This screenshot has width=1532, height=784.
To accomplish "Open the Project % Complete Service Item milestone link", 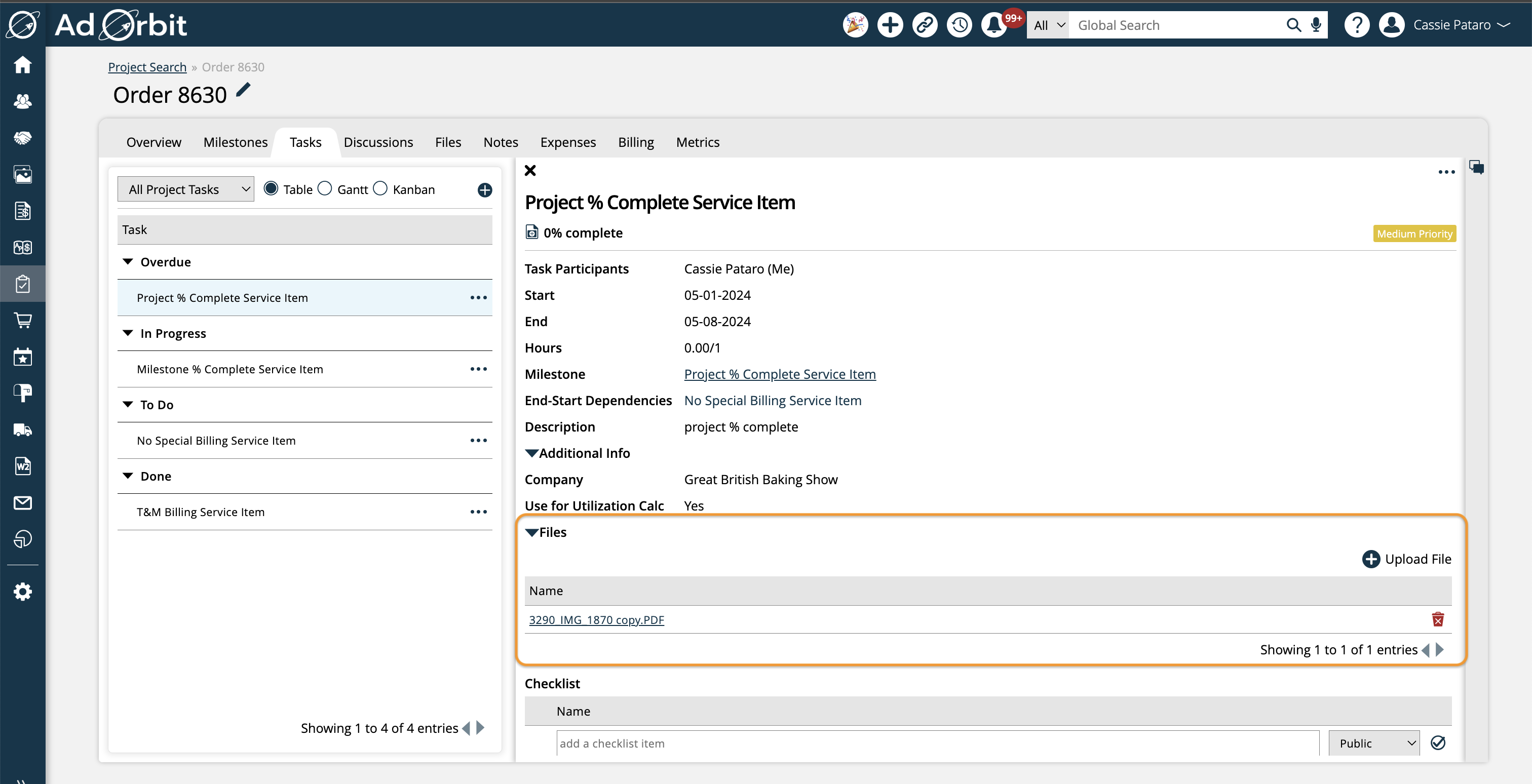I will 779,374.
